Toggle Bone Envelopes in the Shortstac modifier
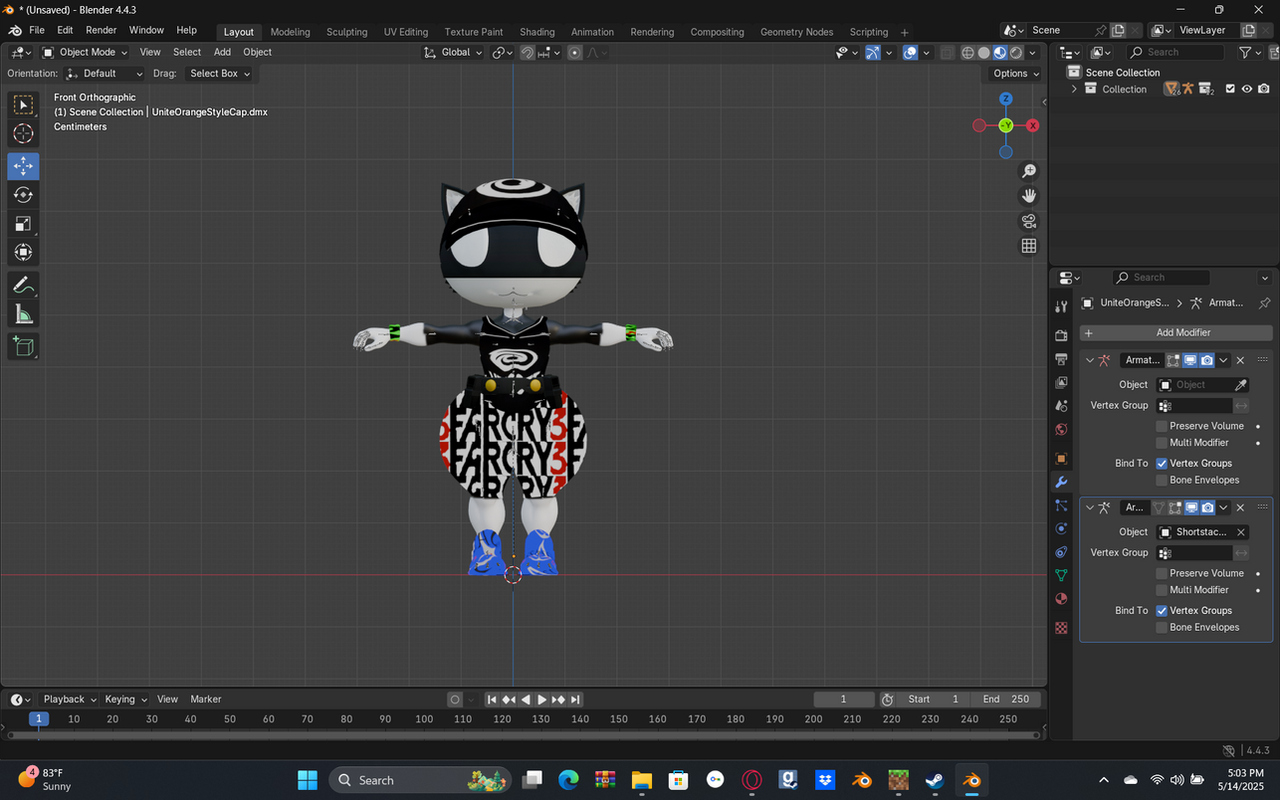 (x=1162, y=628)
